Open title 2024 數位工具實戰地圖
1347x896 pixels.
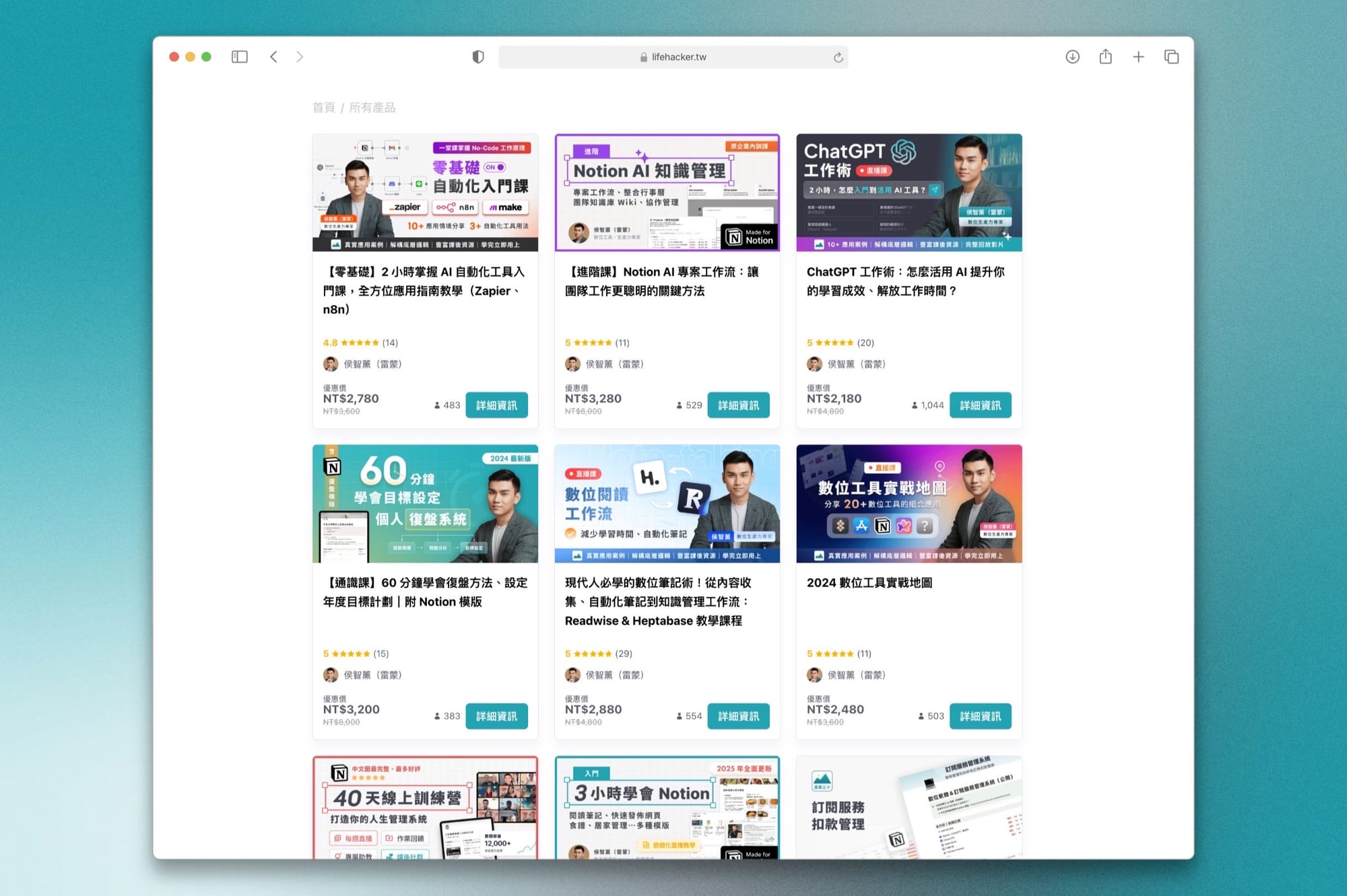click(869, 583)
